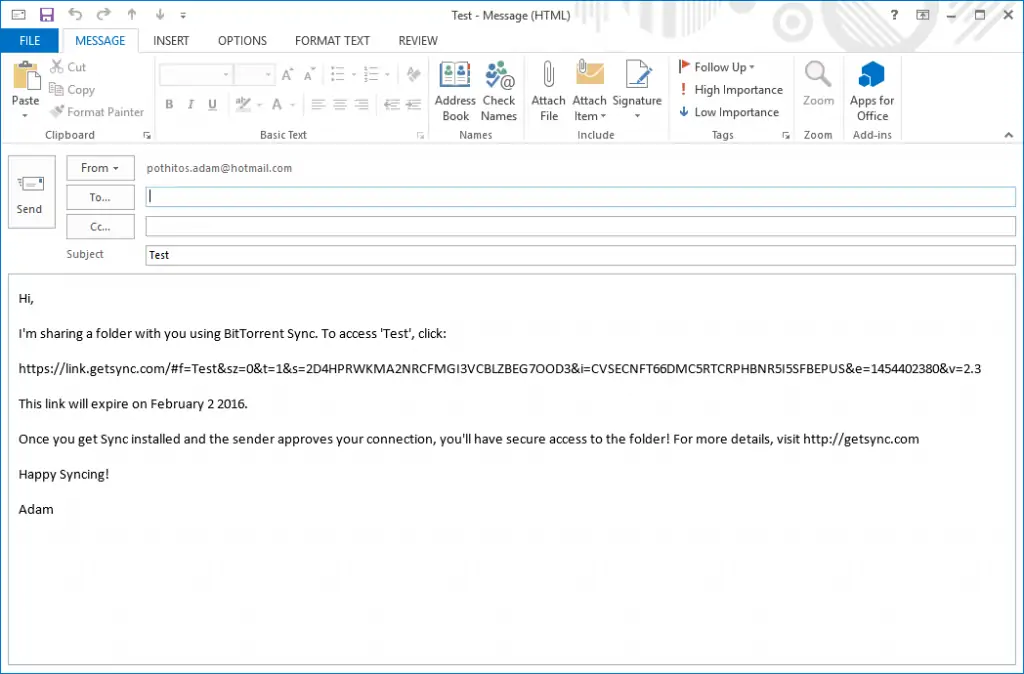The image size is (1024, 674).
Task: Click the Cc... recipients button
Action: [x=100, y=227]
